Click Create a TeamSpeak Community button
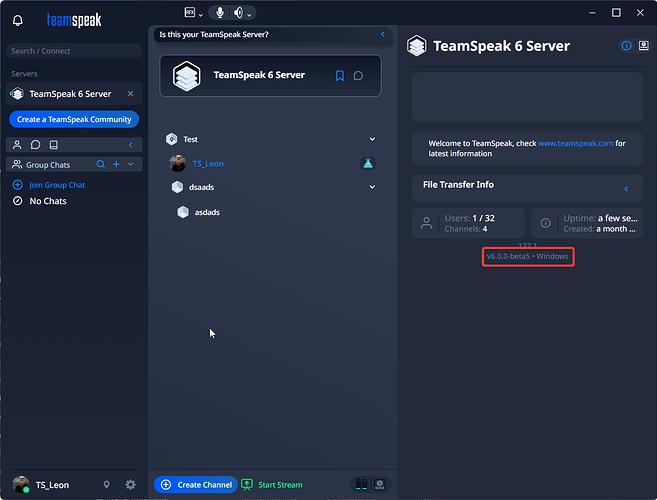The height and width of the screenshot is (500, 657). coord(74,119)
